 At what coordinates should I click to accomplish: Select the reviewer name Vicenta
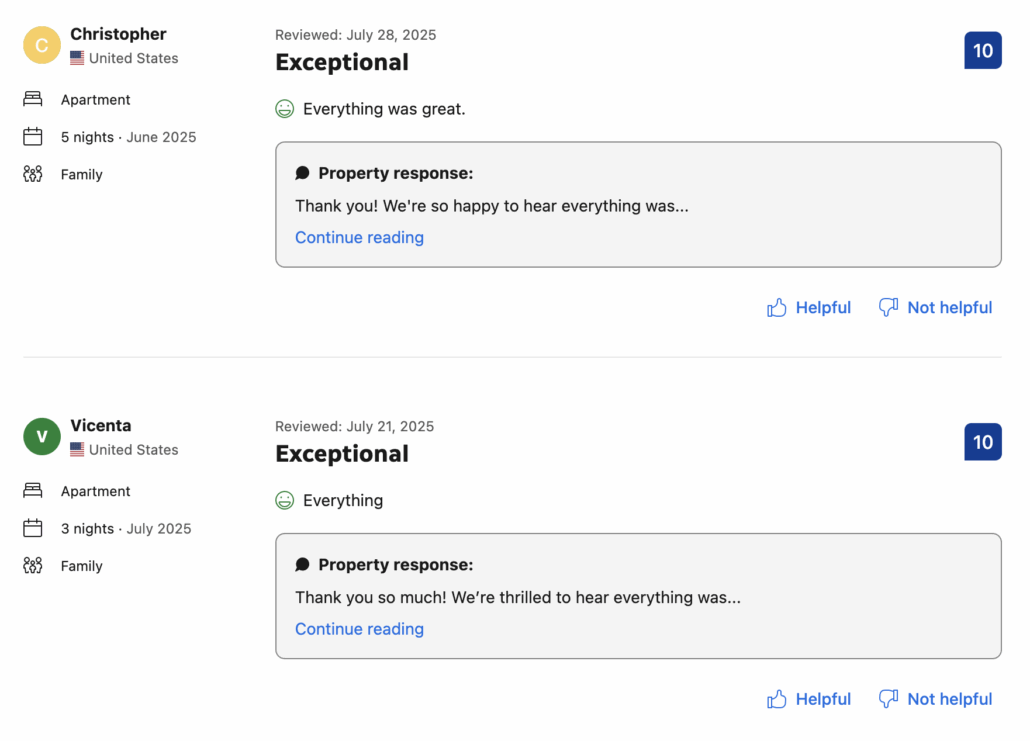tap(101, 426)
